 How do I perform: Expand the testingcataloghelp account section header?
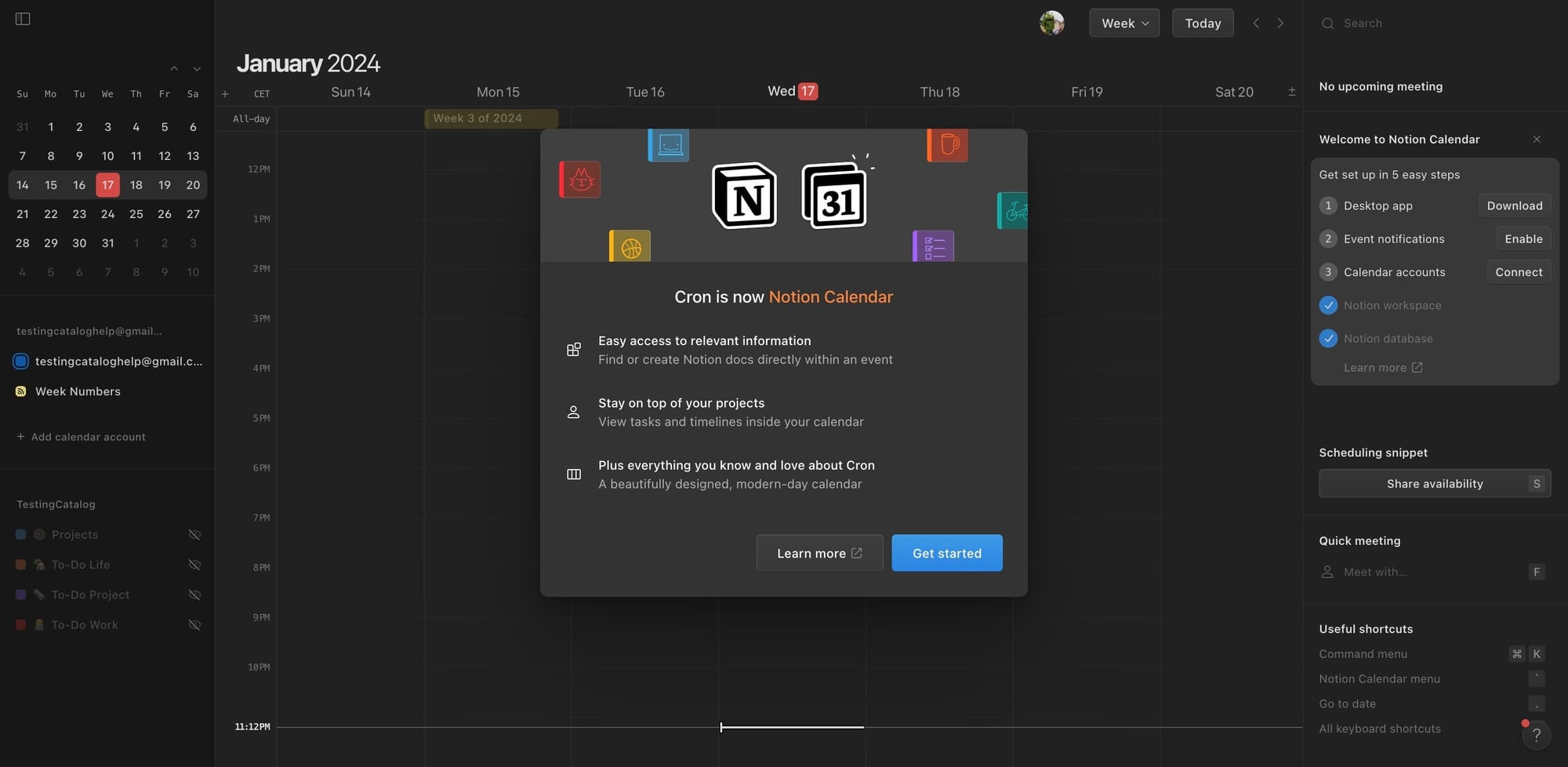[x=89, y=331]
